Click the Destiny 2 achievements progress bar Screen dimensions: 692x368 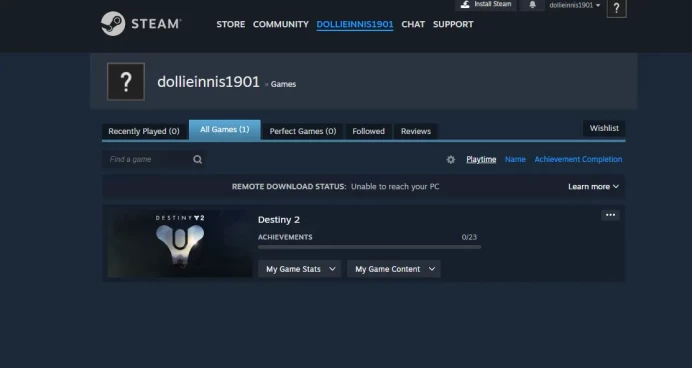coord(369,247)
